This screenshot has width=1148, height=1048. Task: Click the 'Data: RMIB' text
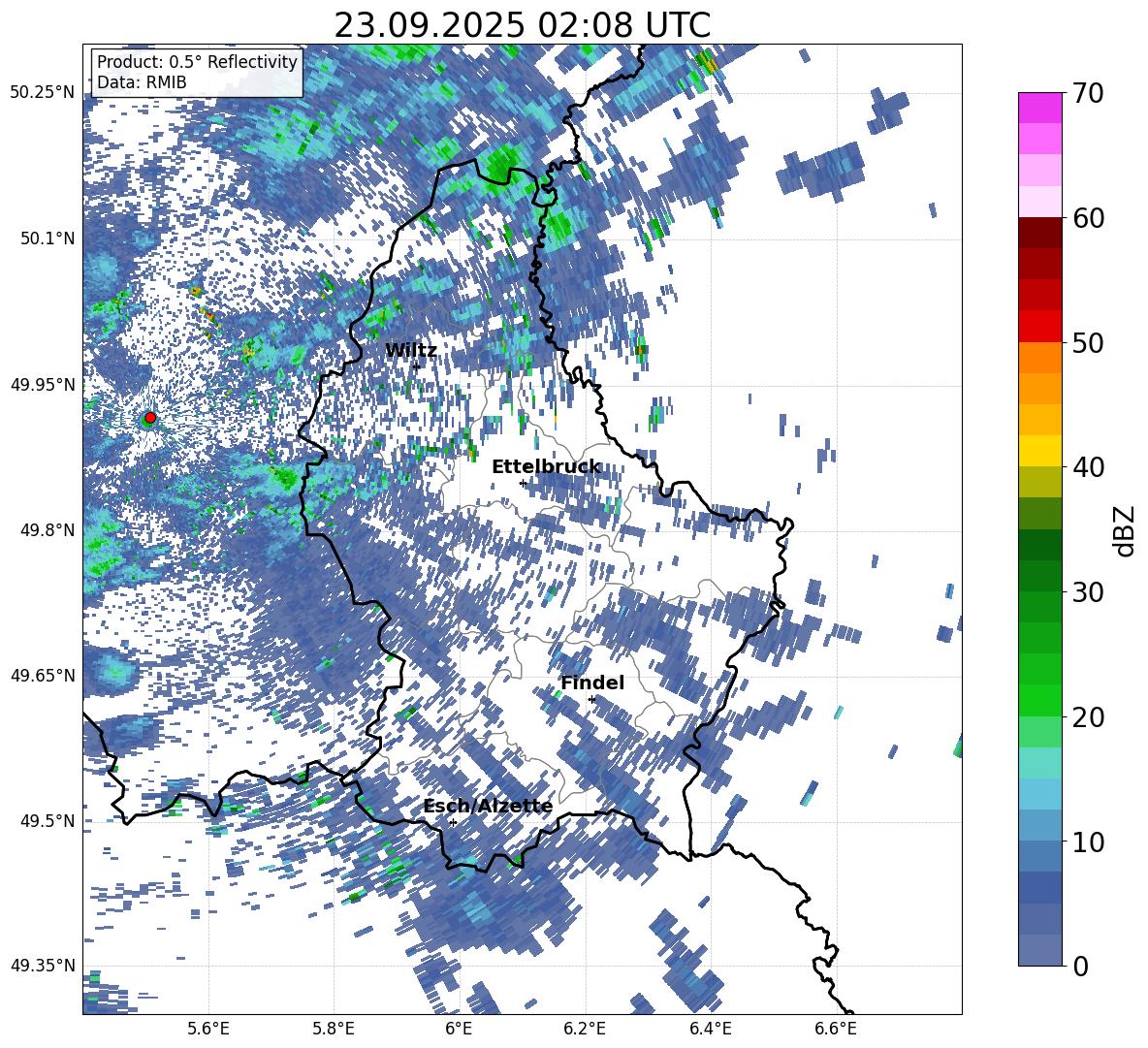(x=142, y=82)
